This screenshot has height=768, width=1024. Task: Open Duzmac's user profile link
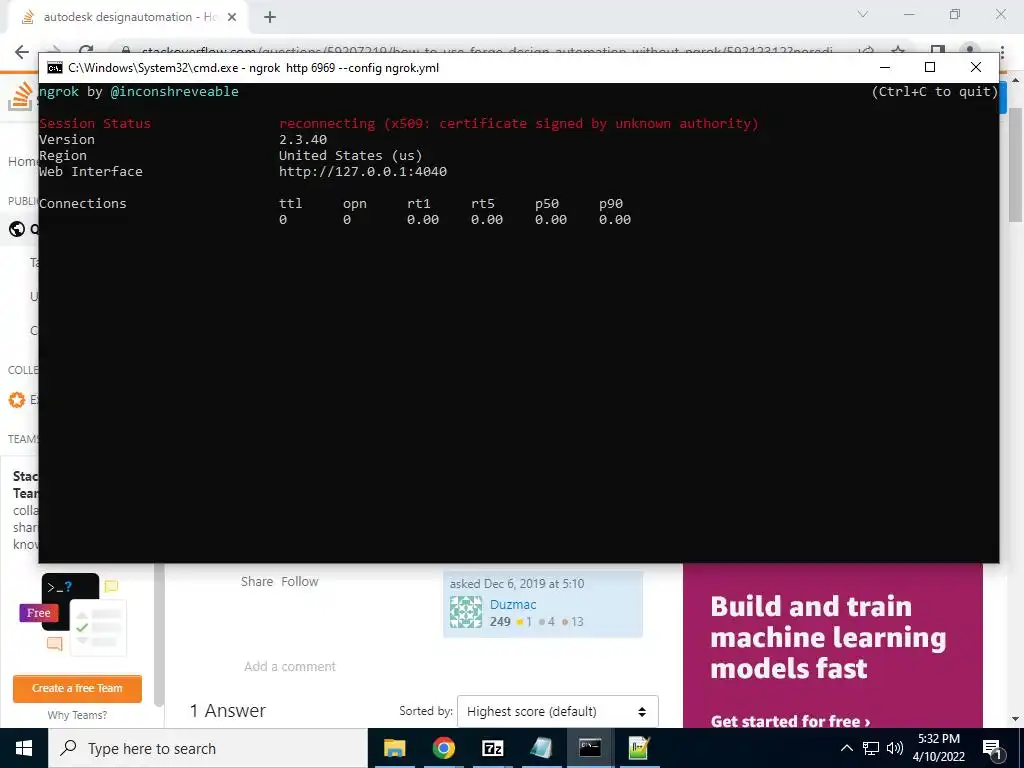coord(513,605)
